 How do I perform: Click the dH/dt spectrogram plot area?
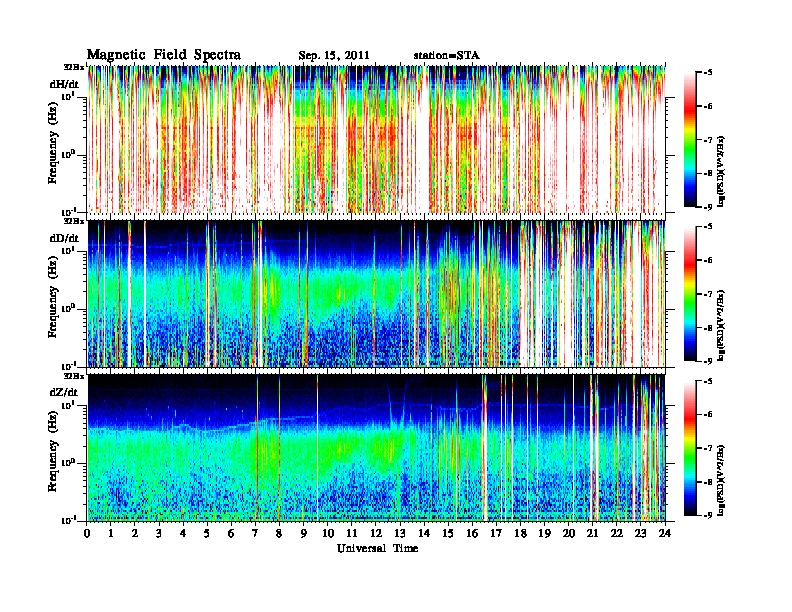pos(376,139)
